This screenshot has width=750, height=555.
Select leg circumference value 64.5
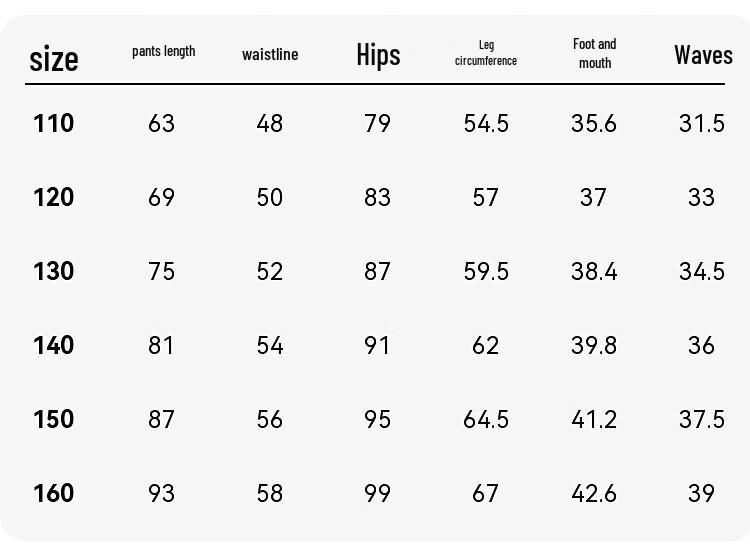click(x=486, y=419)
